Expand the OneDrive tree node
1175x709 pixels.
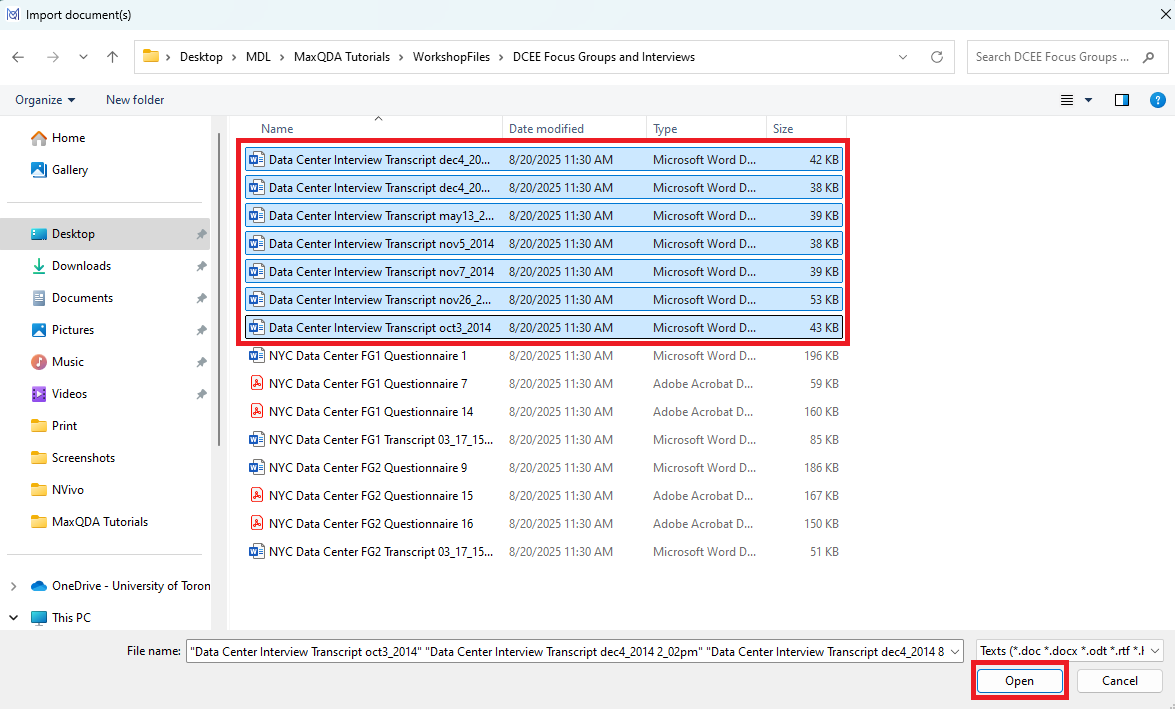pos(13,586)
